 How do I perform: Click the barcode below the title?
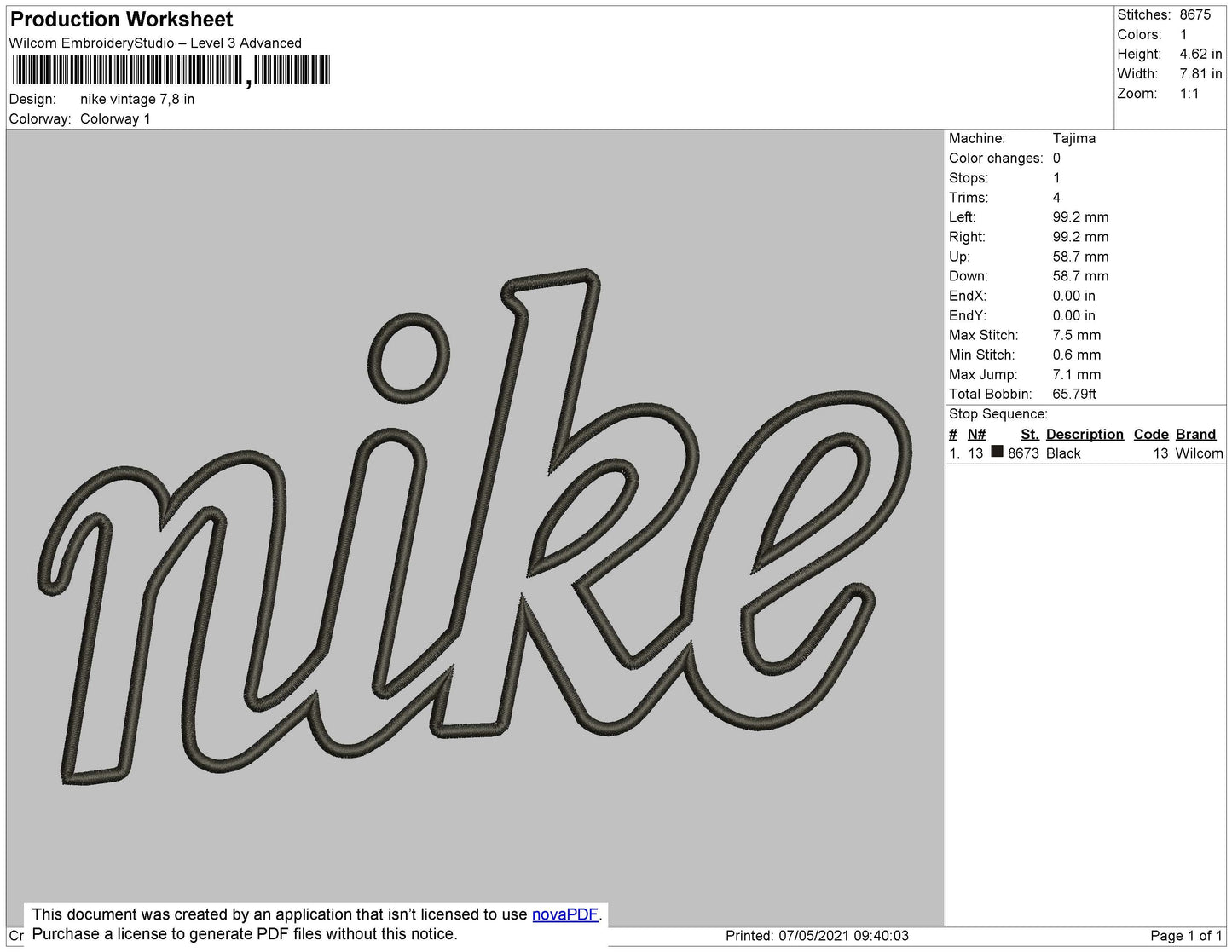(x=171, y=71)
